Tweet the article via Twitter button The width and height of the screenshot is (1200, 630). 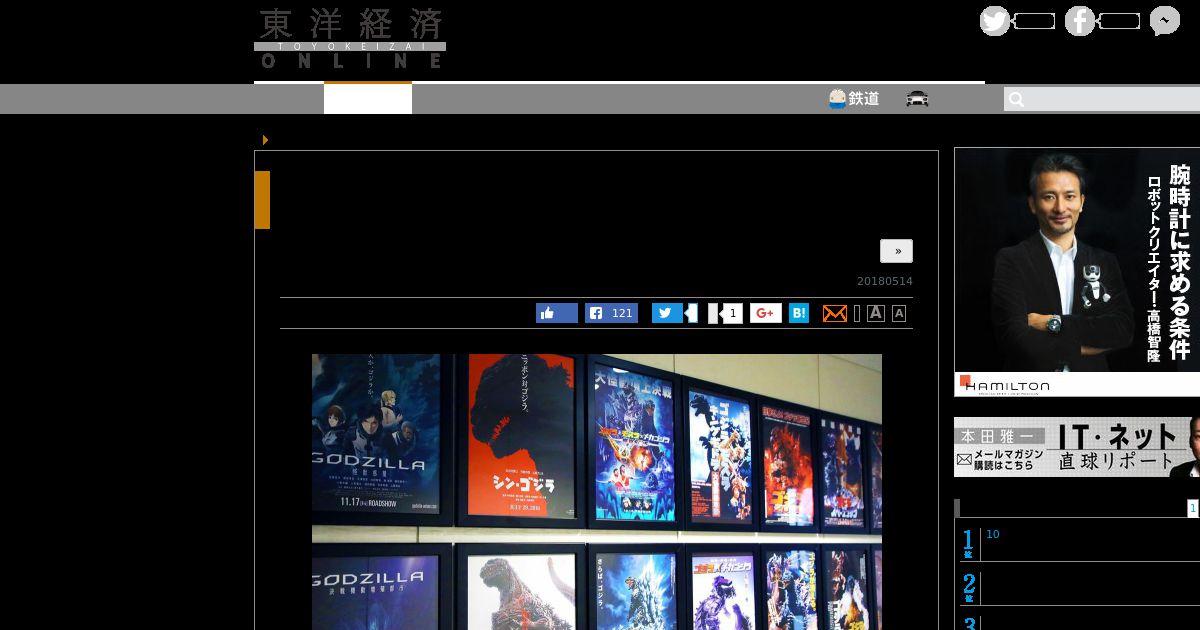[x=667, y=313]
